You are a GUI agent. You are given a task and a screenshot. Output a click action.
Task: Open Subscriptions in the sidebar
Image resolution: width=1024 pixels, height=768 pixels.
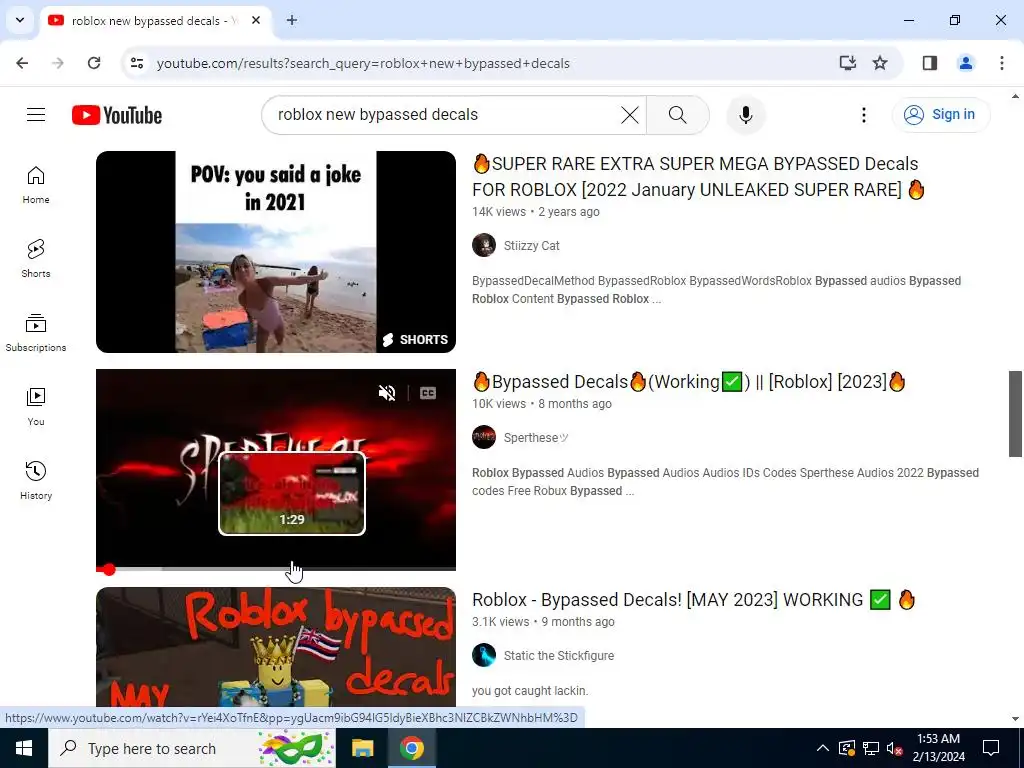[x=36, y=333]
